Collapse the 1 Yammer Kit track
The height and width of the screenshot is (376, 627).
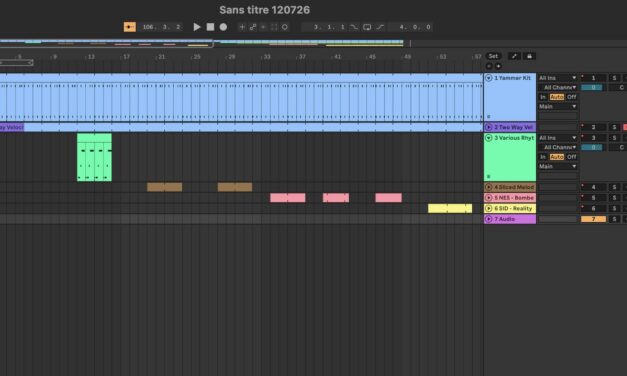pyautogui.click(x=489, y=78)
